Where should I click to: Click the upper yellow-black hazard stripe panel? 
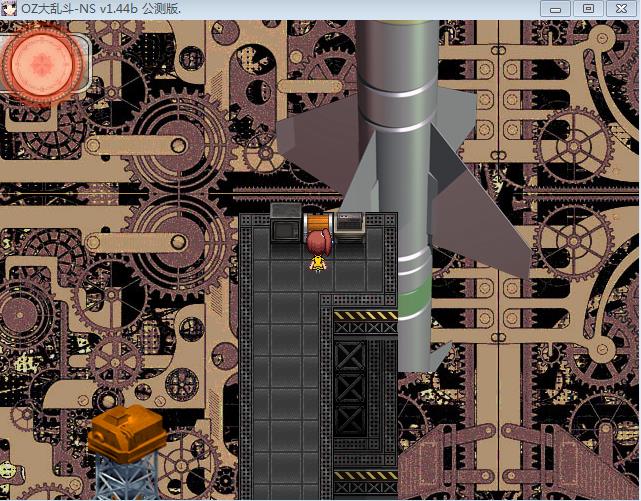tap(365, 316)
